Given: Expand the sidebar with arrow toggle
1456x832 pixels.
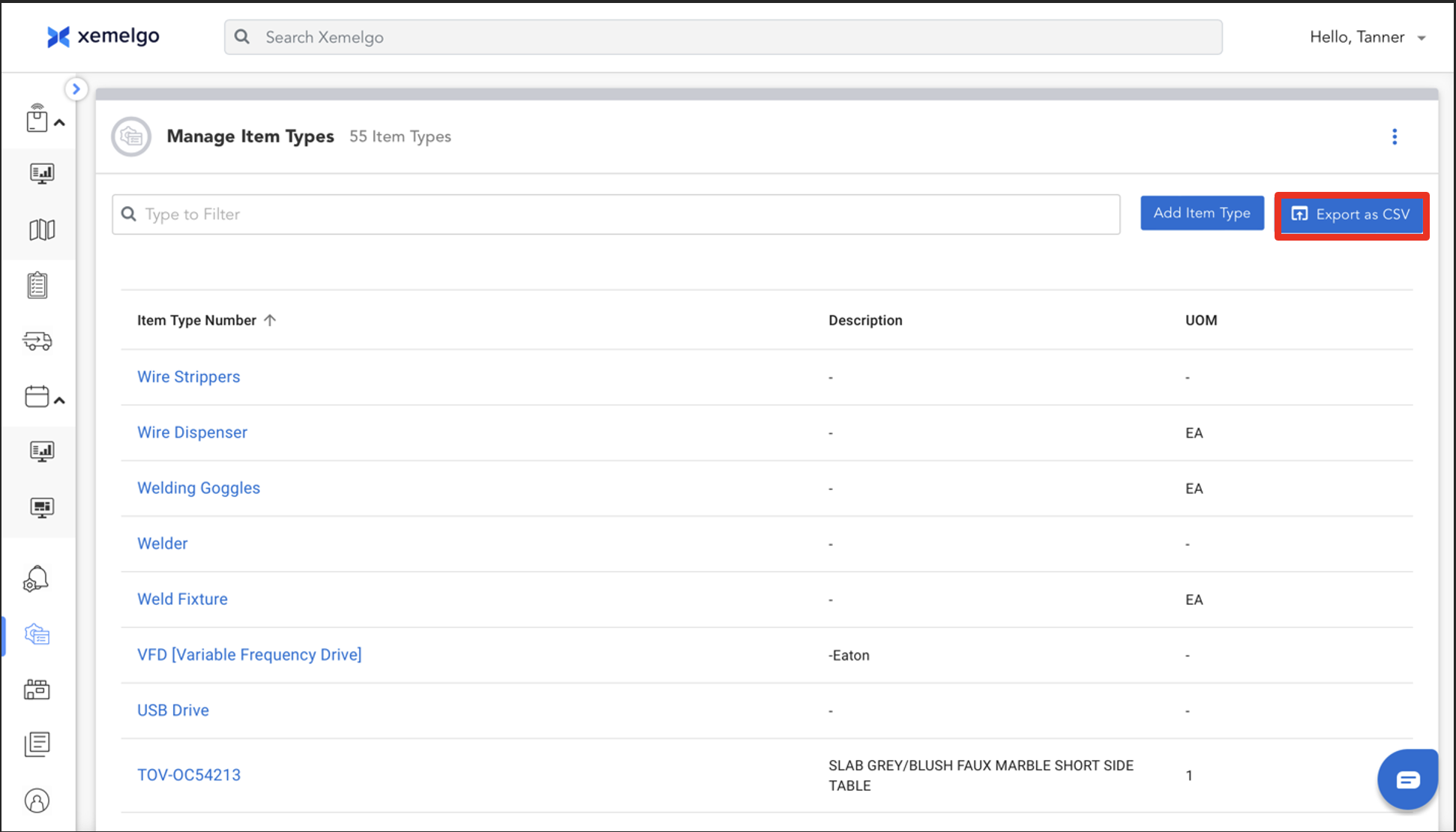Looking at the screenshot, I should [x=76, y=89].
